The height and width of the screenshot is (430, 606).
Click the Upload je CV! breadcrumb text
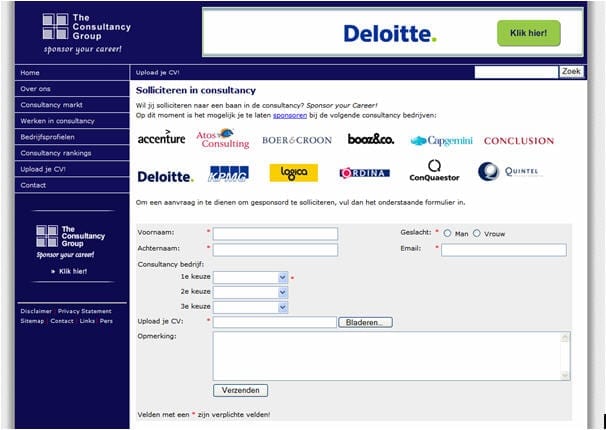point(157,73)
